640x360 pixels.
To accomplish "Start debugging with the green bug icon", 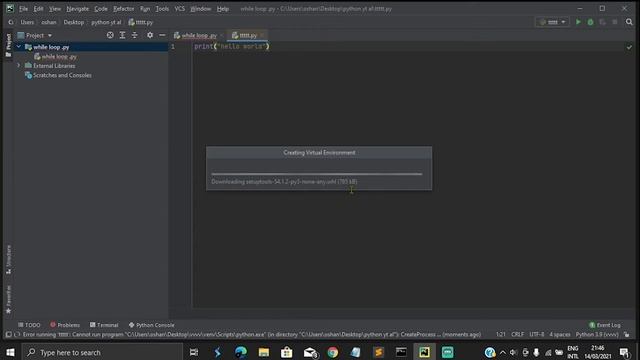I will [x=590, y=22].
